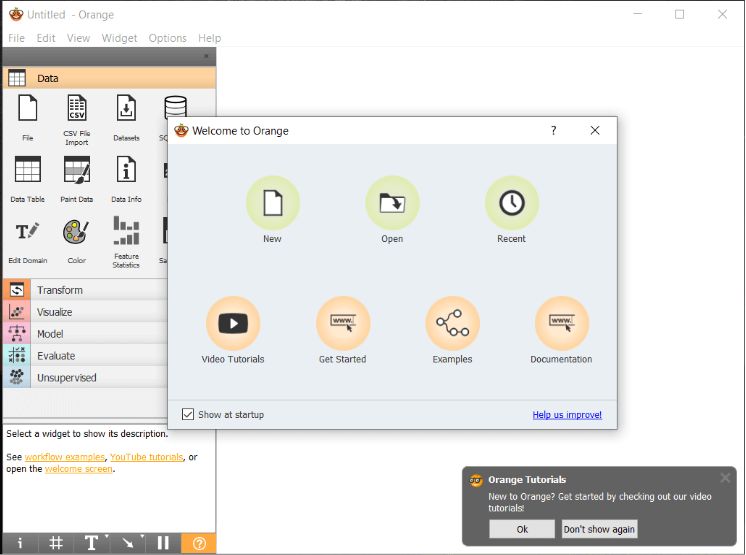Click the 'Help us improve!' link

[x=567, y=415]
